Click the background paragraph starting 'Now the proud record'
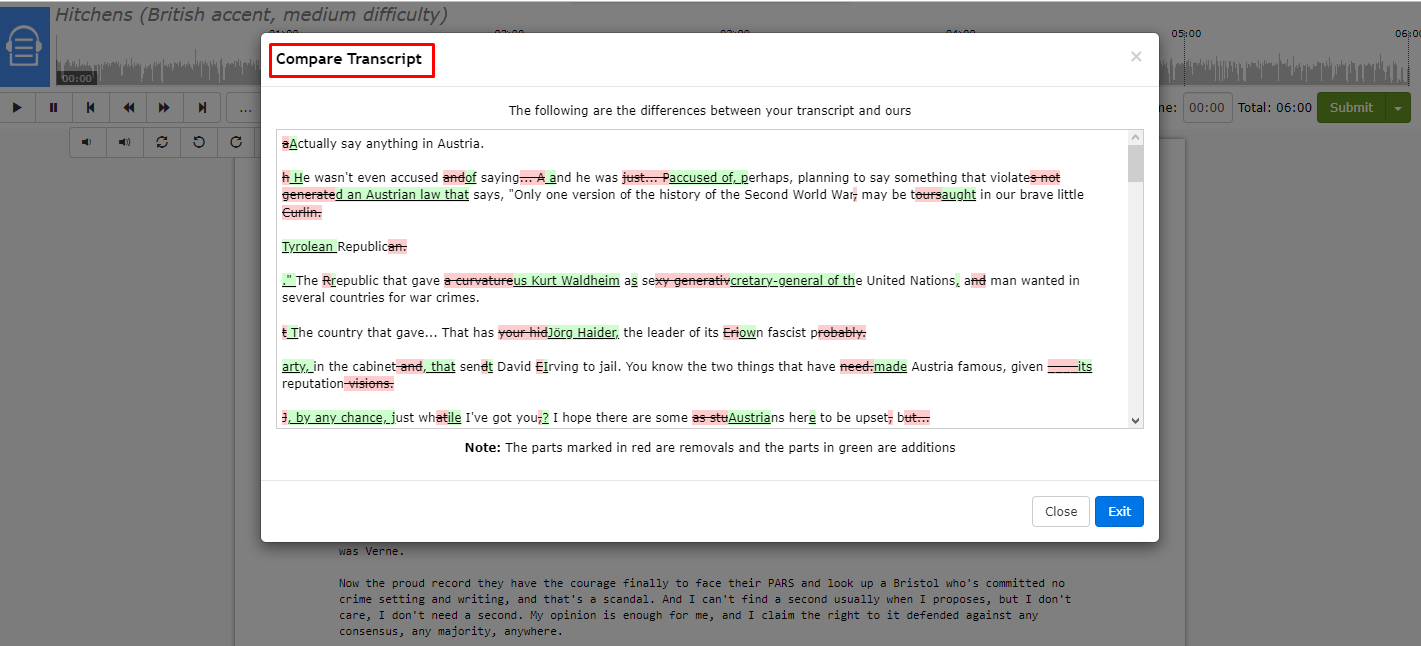 [x=704, y=607]
